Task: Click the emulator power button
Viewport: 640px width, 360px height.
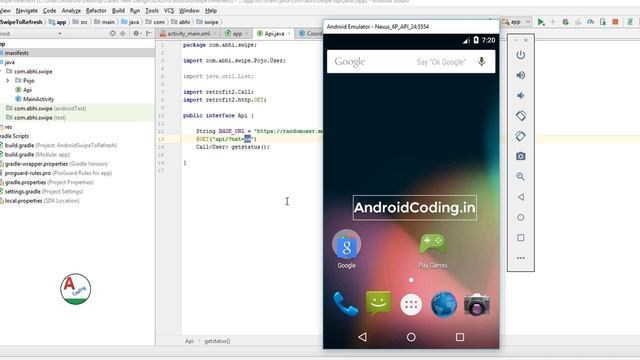Action: click(x=520, y=55)
